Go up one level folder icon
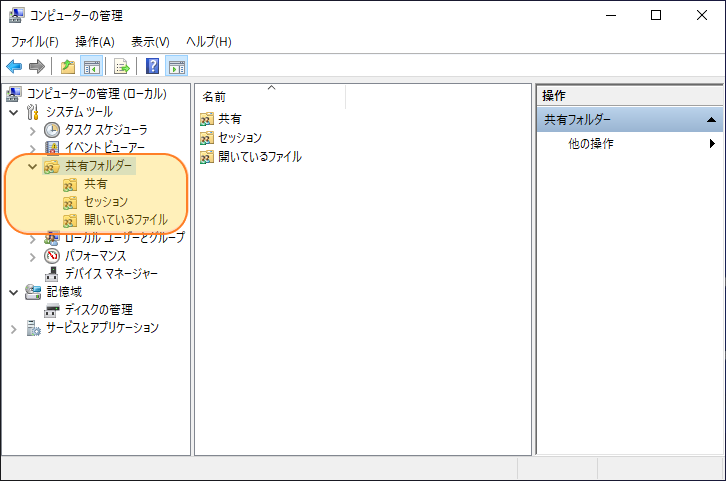 click(x=68, y=66)
